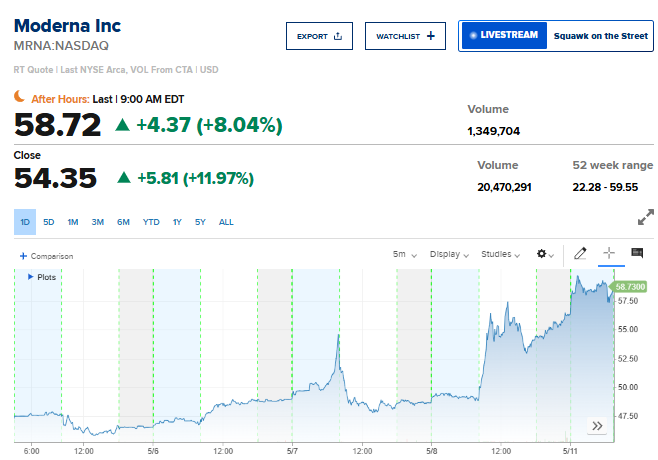The image size is (658, 460).
Task: Click the after-hours price 58.72
Action: tap(57, 125)
